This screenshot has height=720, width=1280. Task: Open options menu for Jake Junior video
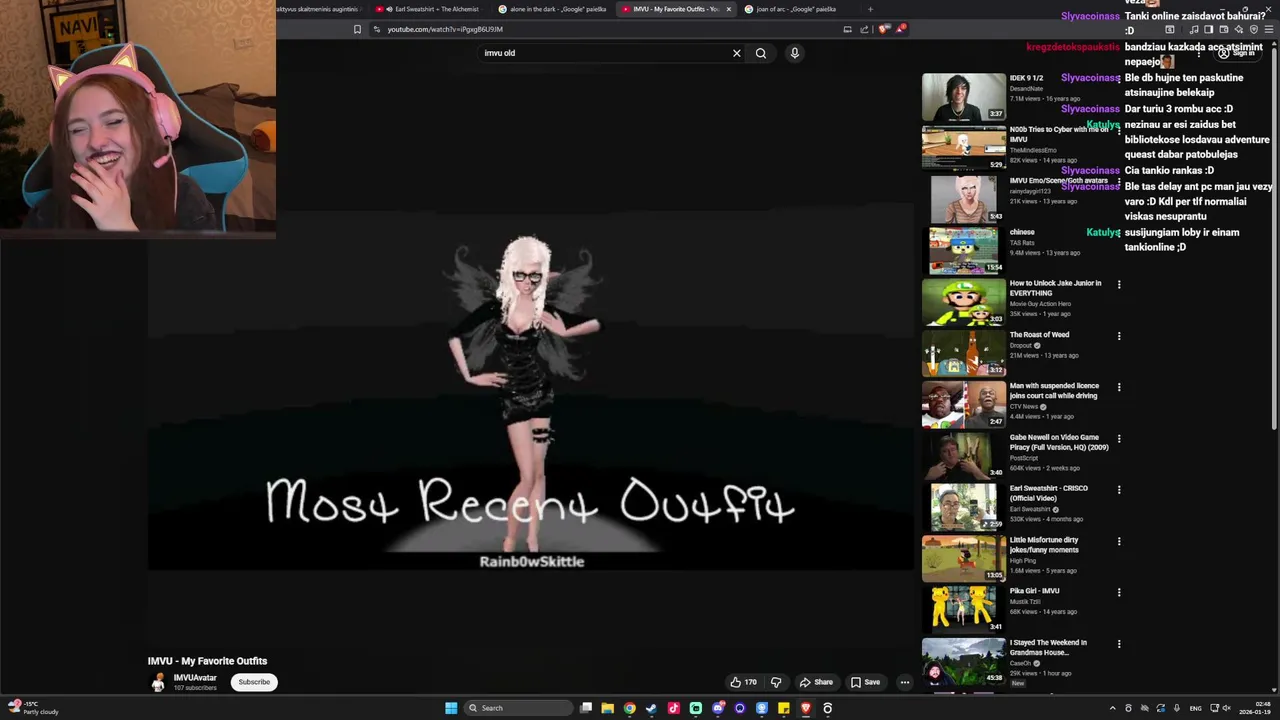pos(1119,285)
